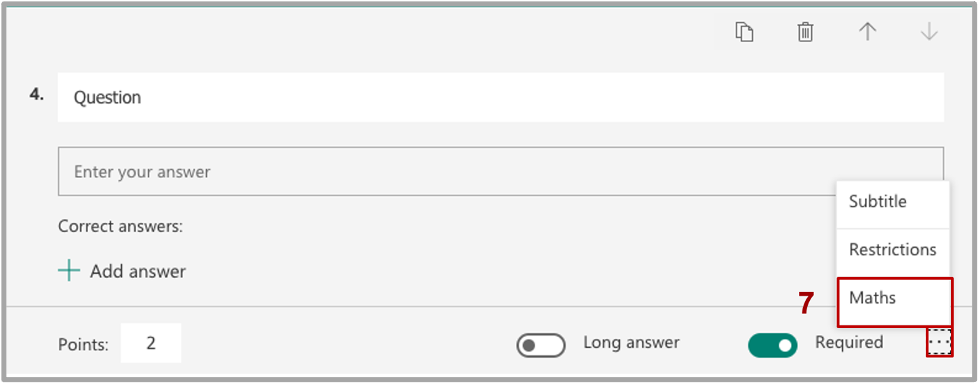This screenshot has width=979, height=383.
Task: Click the Long answer label text
Action: pyautogui.click(x=631, y=342)
